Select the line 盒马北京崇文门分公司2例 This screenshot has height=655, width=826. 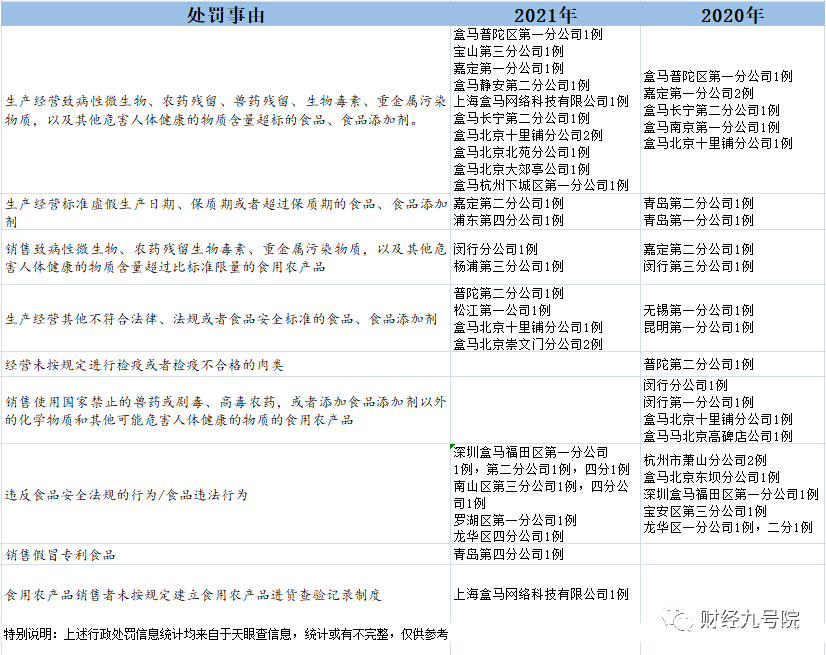pos(528,344)
